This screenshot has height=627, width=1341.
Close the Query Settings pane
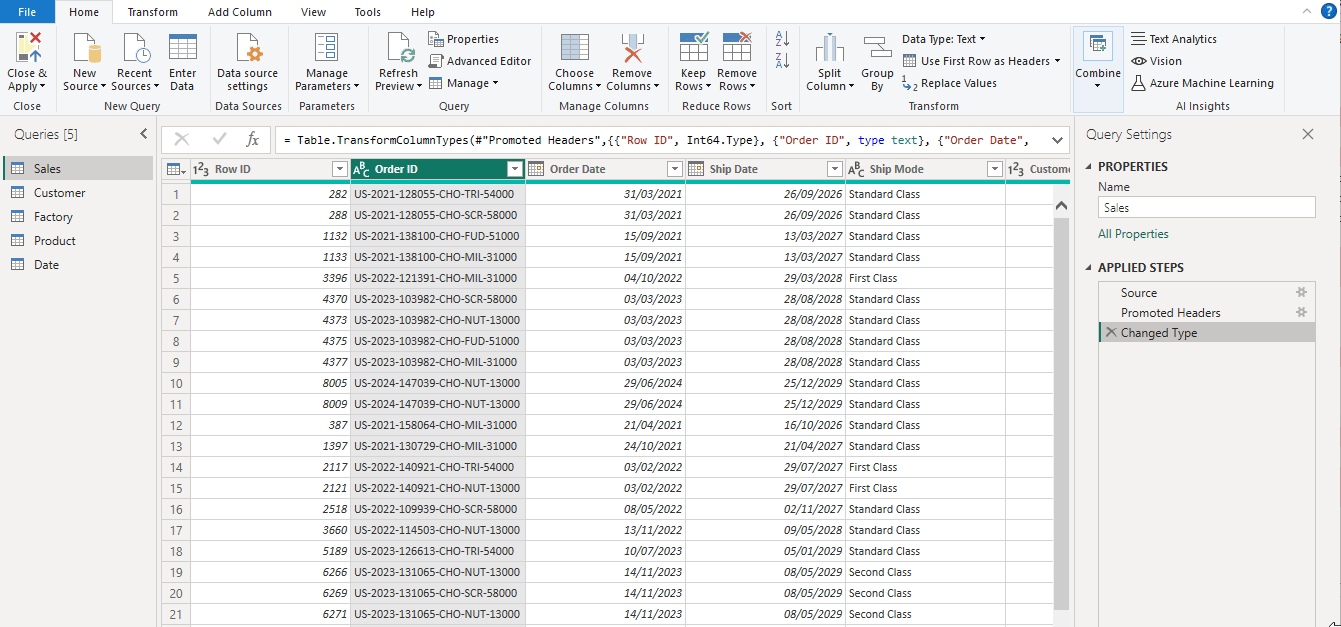click(x=1307, y=134)
